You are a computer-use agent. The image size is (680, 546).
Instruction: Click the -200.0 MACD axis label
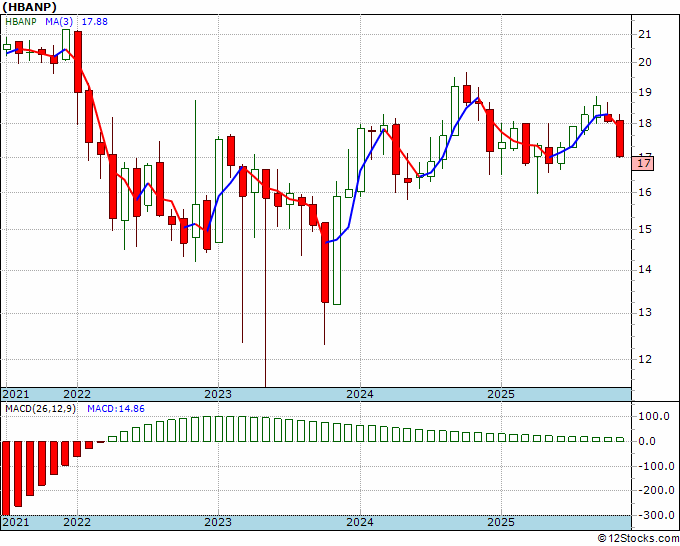[x=655, y=490]
